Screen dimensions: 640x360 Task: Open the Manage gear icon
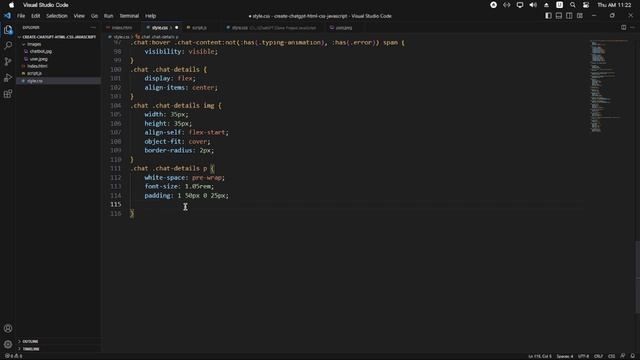[x=8, y=344]
